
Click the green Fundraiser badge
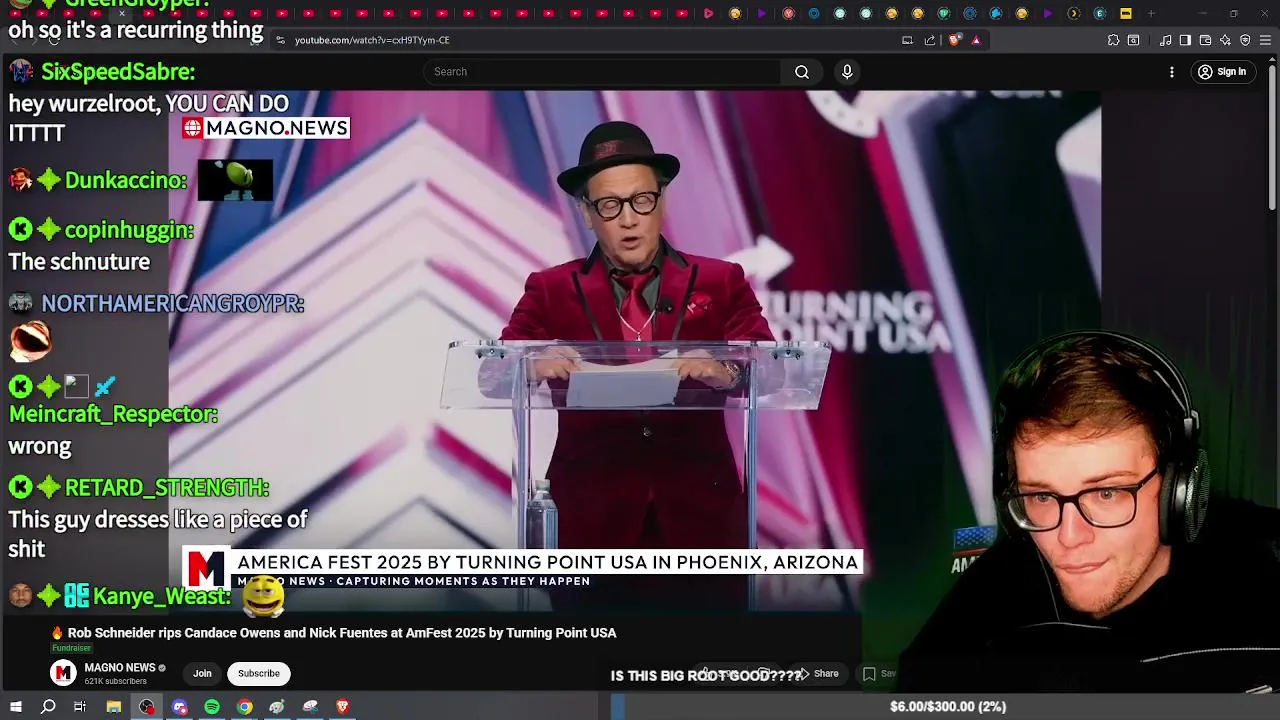(71, 649)
